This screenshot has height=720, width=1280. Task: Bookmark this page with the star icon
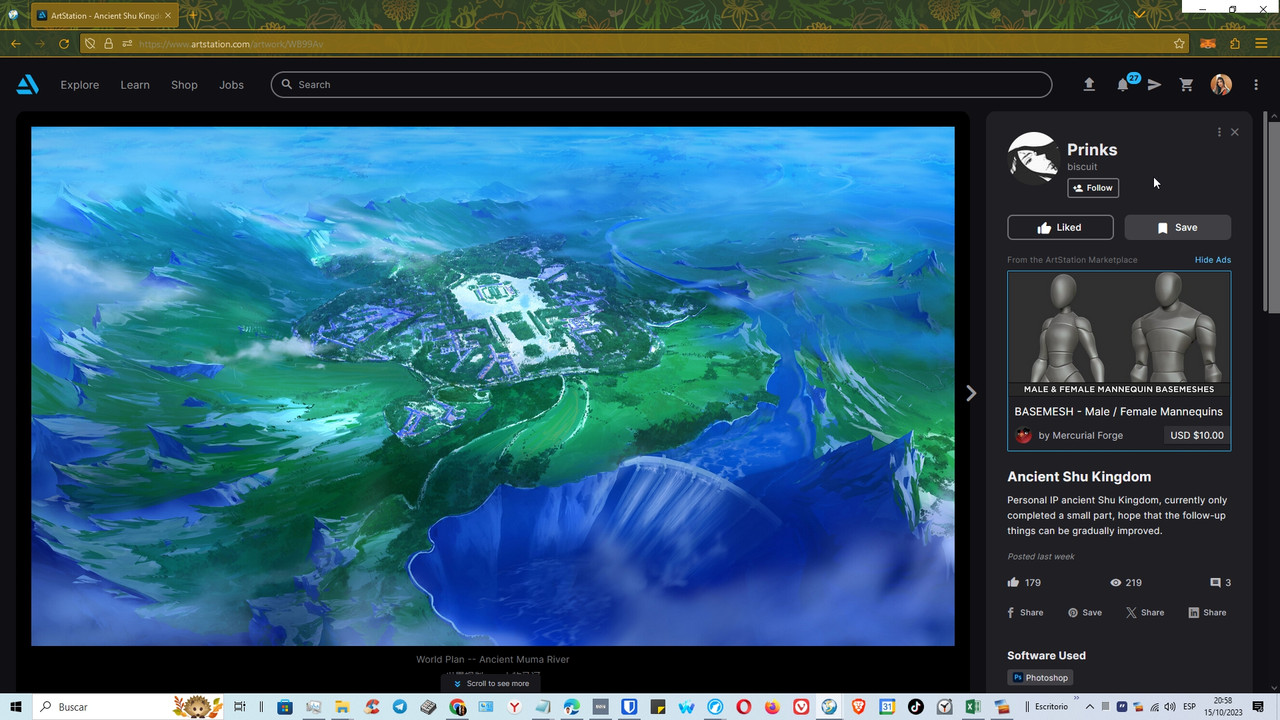[1180, 44]
